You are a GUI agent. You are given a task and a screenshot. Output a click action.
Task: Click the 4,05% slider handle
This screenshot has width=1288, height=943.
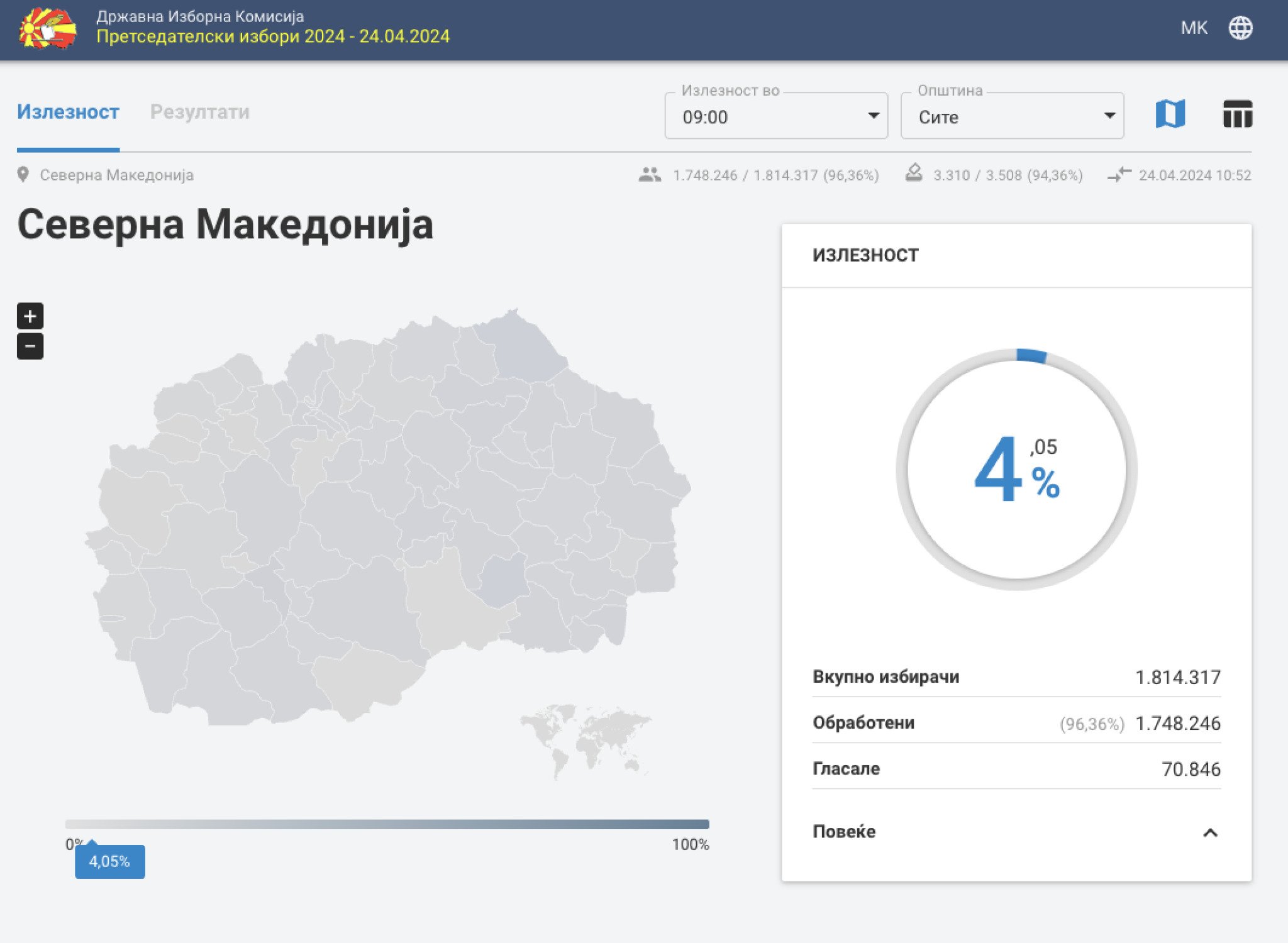coord(110,862)
